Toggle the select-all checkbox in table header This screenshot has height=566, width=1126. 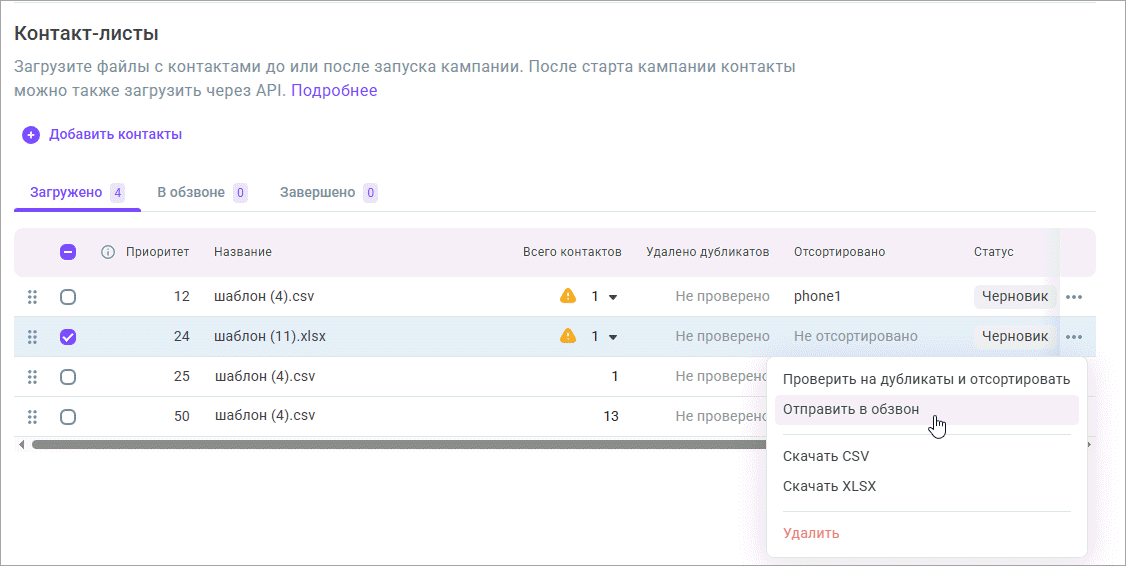pyautogui.click(x=68, y=252)
